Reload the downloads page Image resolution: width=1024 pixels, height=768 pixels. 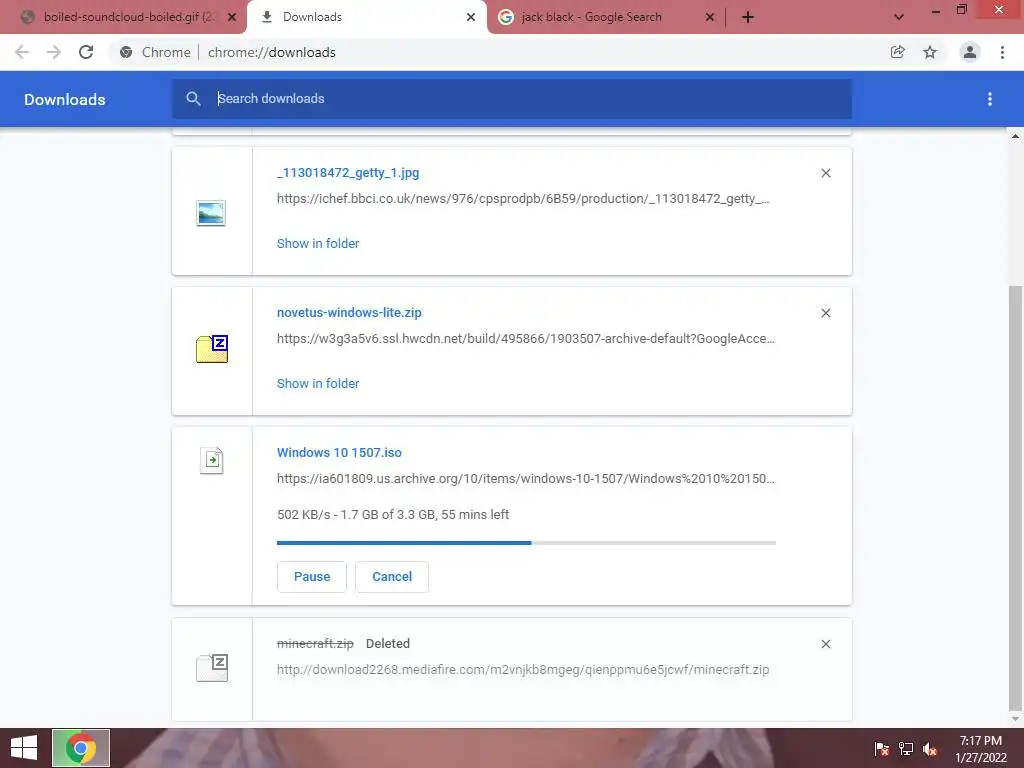pos(86,52)
